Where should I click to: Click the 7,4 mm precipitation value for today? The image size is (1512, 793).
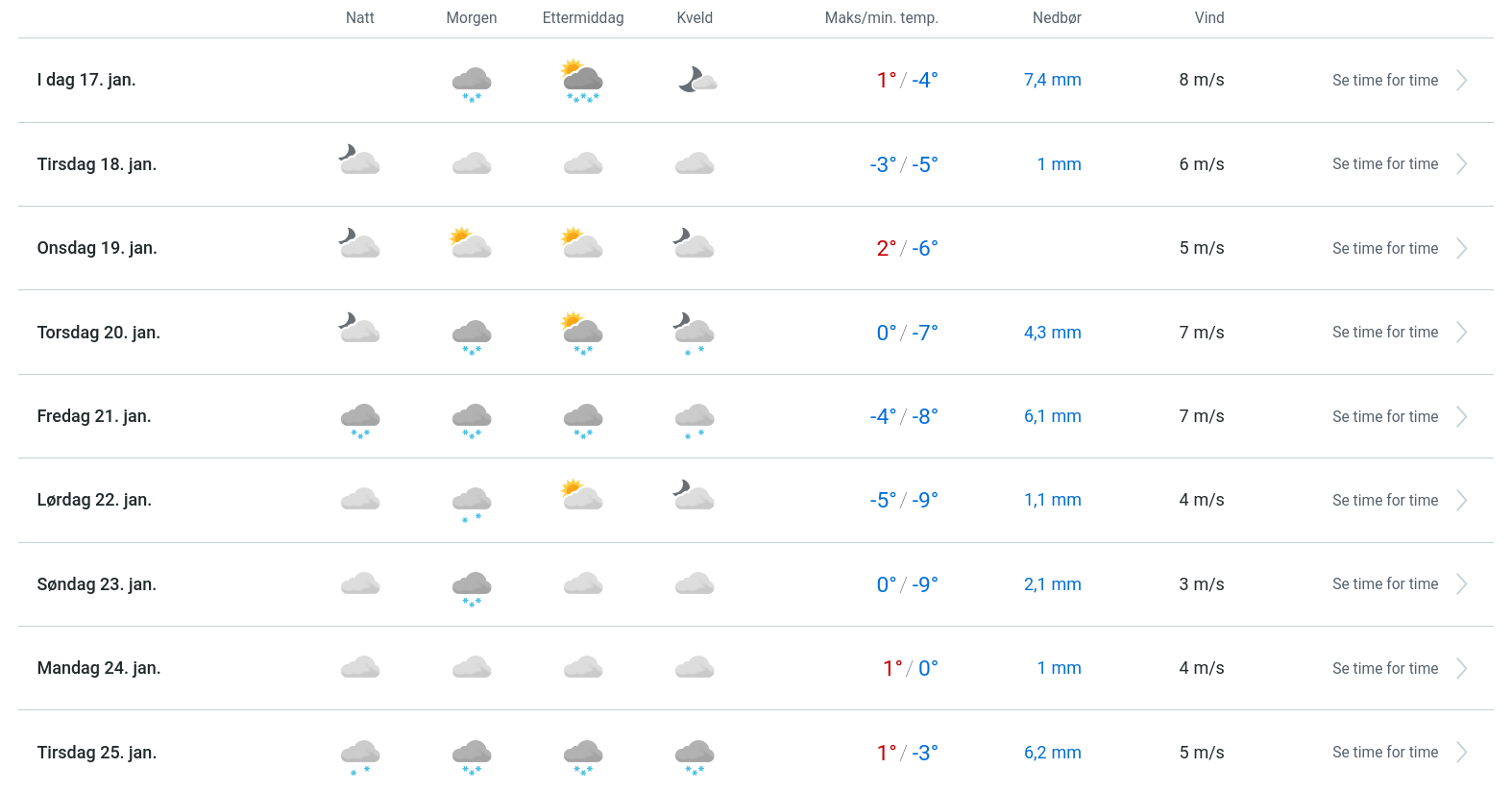click(1052, 81)
